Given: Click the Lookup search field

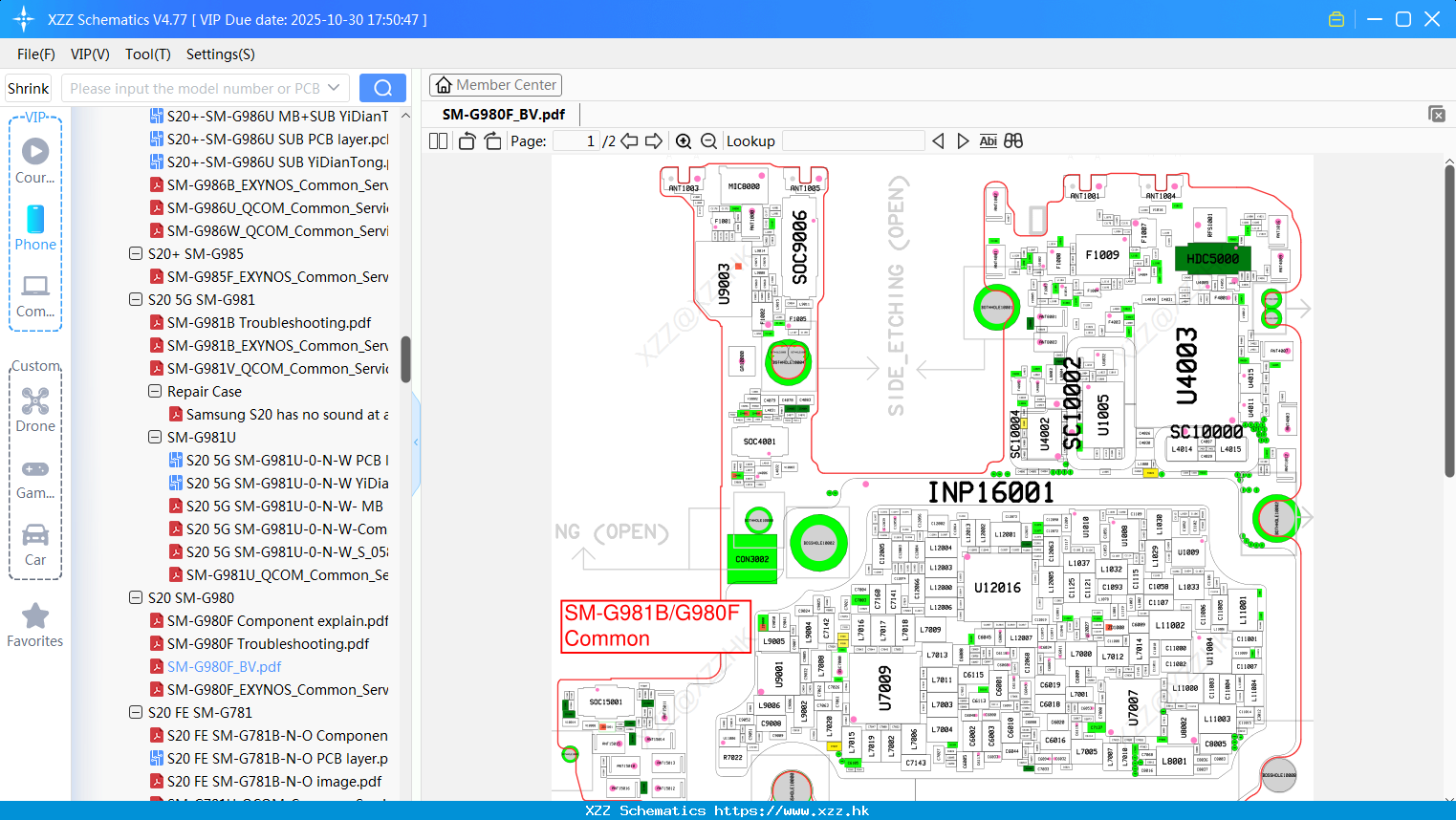Looking at the screenshot, I should point(853,141).
